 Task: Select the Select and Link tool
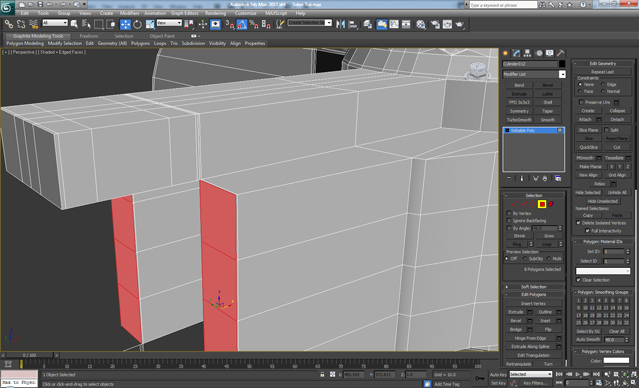(x=9, y=24)
